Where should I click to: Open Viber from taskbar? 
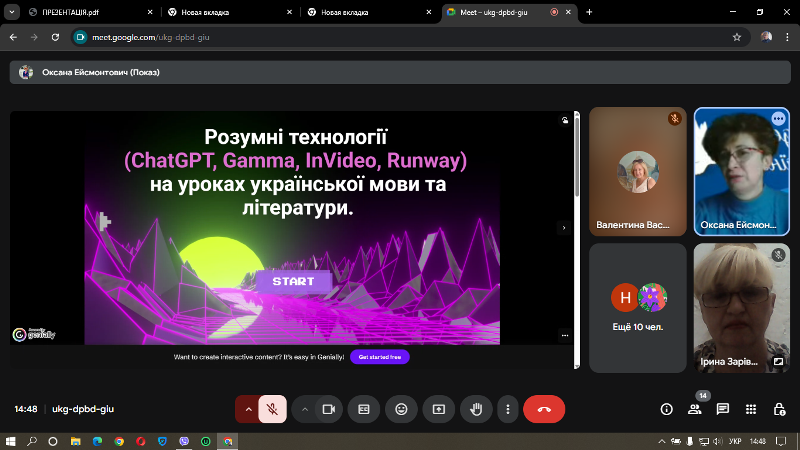point(184,441)
